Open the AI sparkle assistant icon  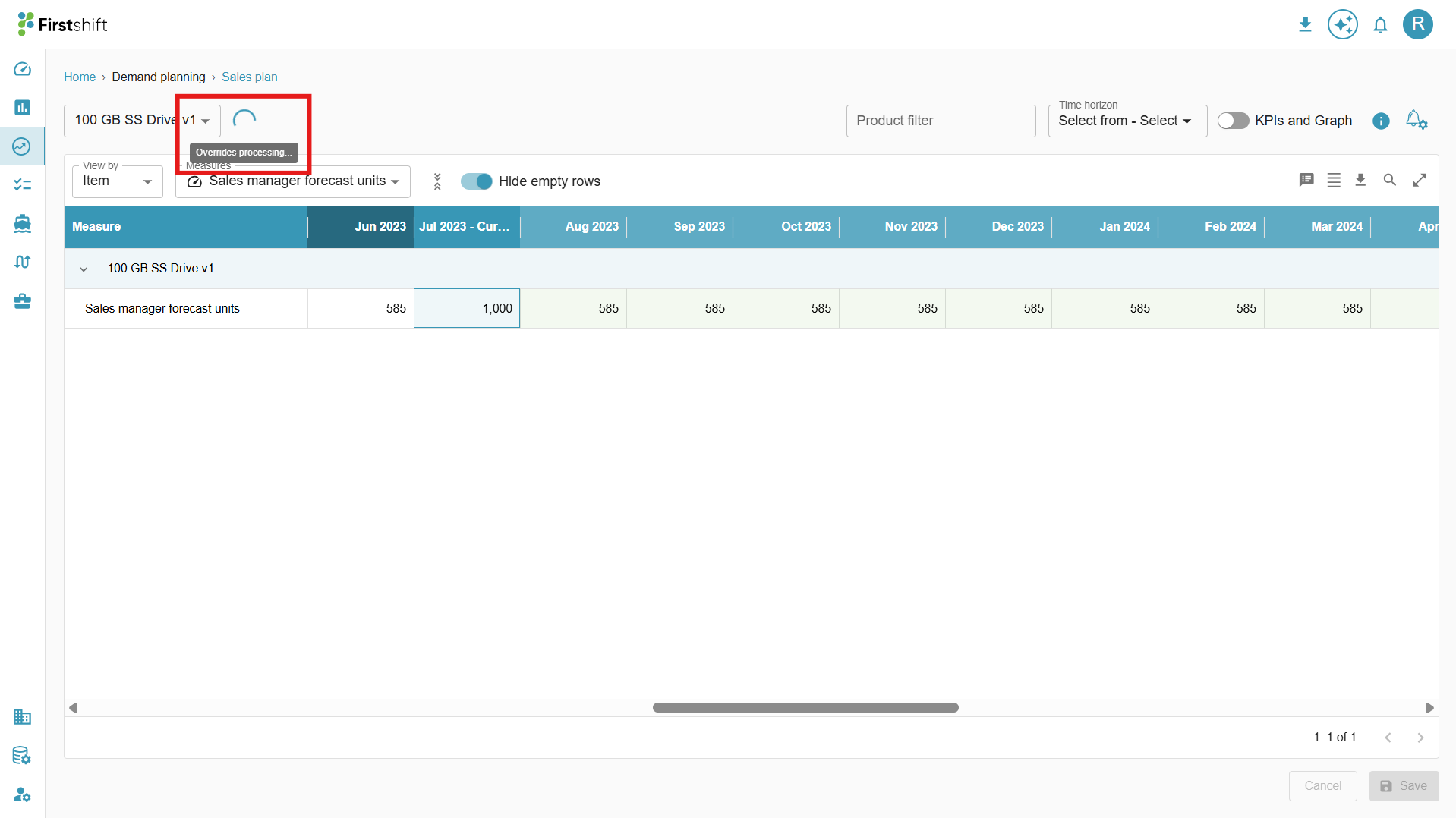tap(1342, 25)
